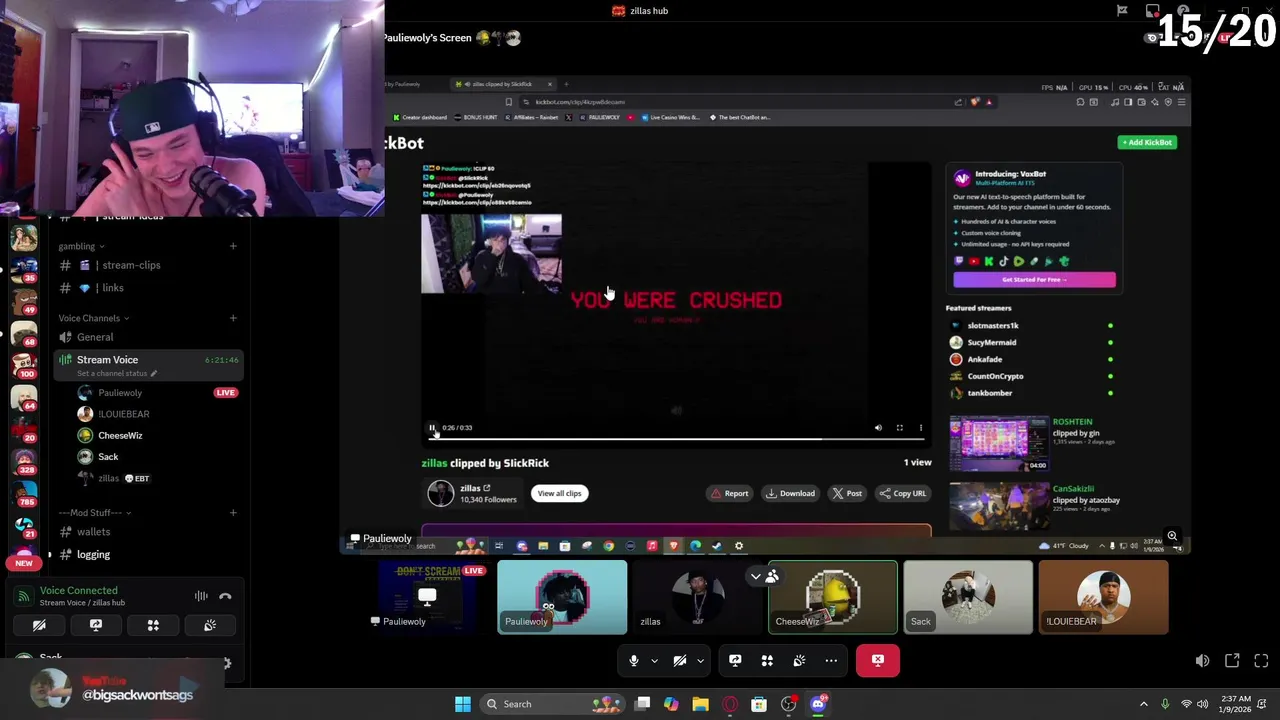The width and height of the screenshot is (1280, 720).
Task: Select the zillas participant tile
Action: click(x=697, y=597)
